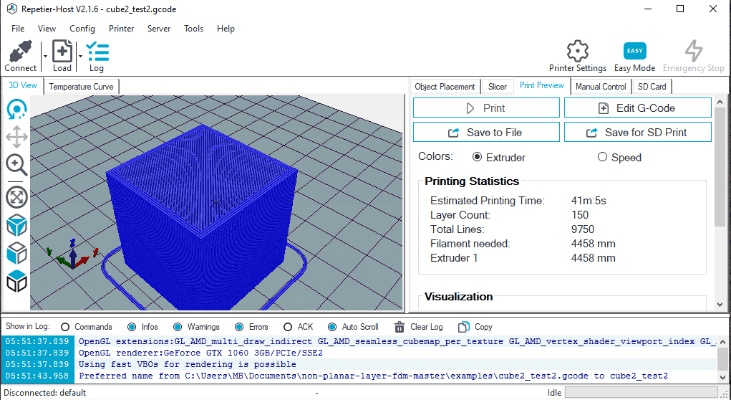731x400 pixels.
Task: Click the trash icon to clear log
Action: (400, 326)
